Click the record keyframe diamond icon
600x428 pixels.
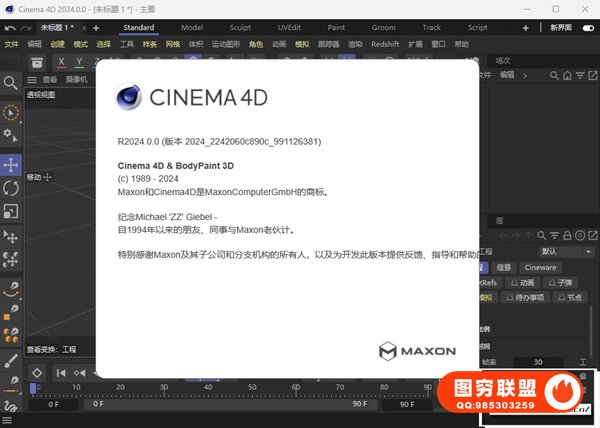click(x=36, y=373)
